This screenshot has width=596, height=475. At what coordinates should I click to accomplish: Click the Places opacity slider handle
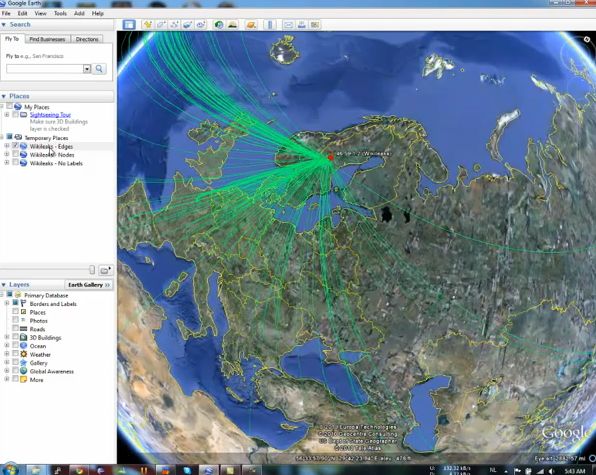(x=92, y=270)
